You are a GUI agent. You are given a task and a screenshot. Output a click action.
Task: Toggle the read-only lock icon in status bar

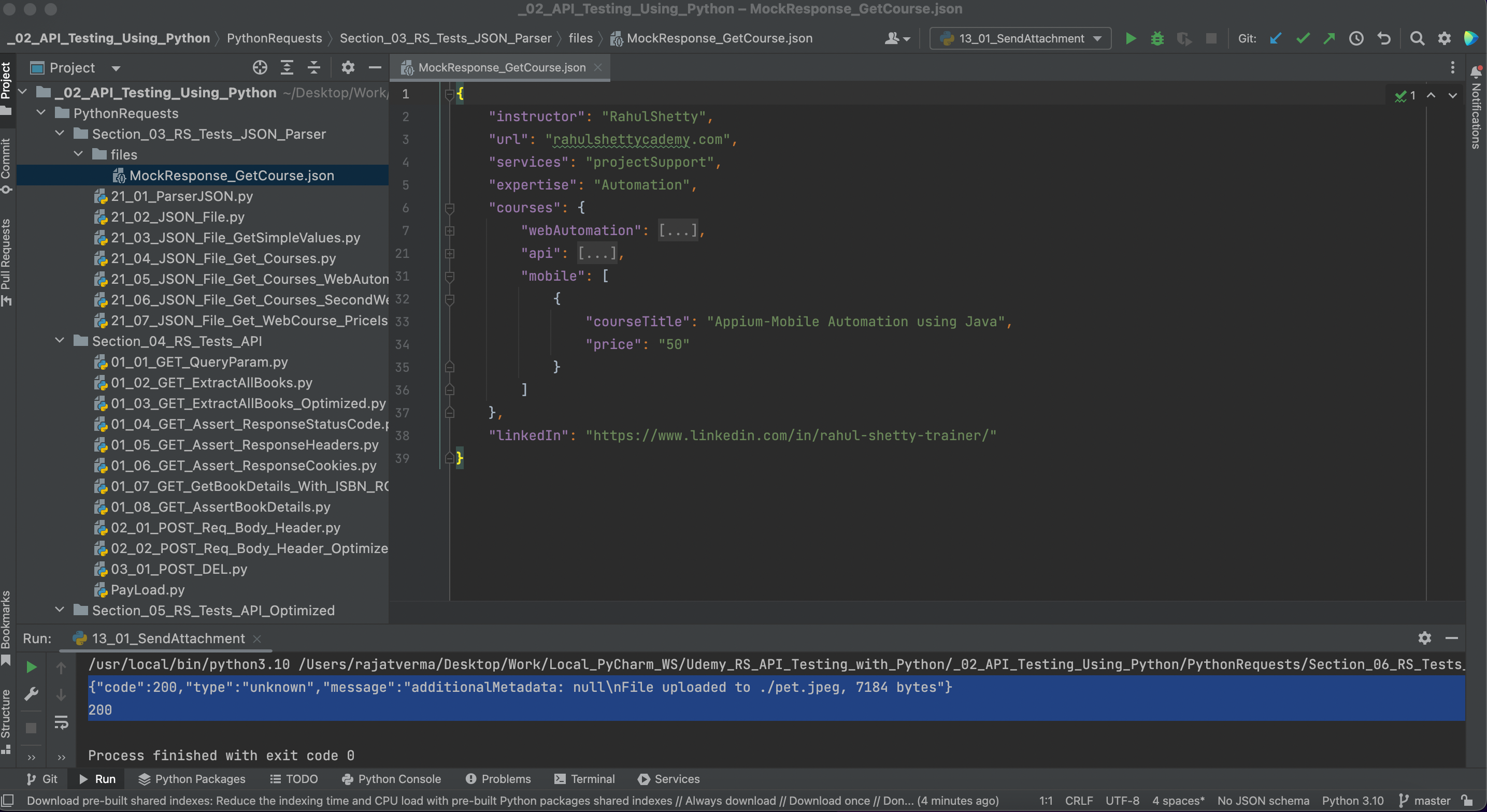click(x=1467, y=801)
